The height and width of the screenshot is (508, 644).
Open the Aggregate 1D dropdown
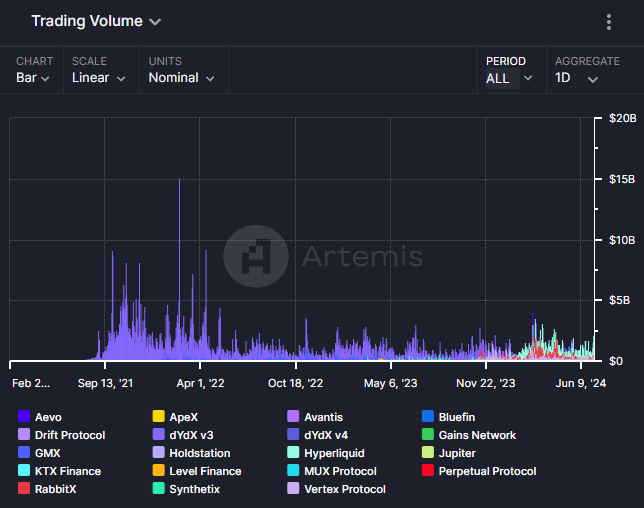(576, 78)
